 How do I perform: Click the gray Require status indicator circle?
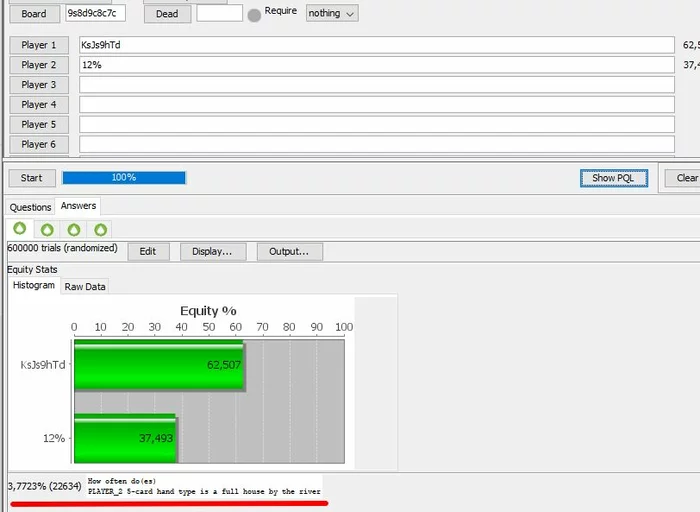(254, 16)
